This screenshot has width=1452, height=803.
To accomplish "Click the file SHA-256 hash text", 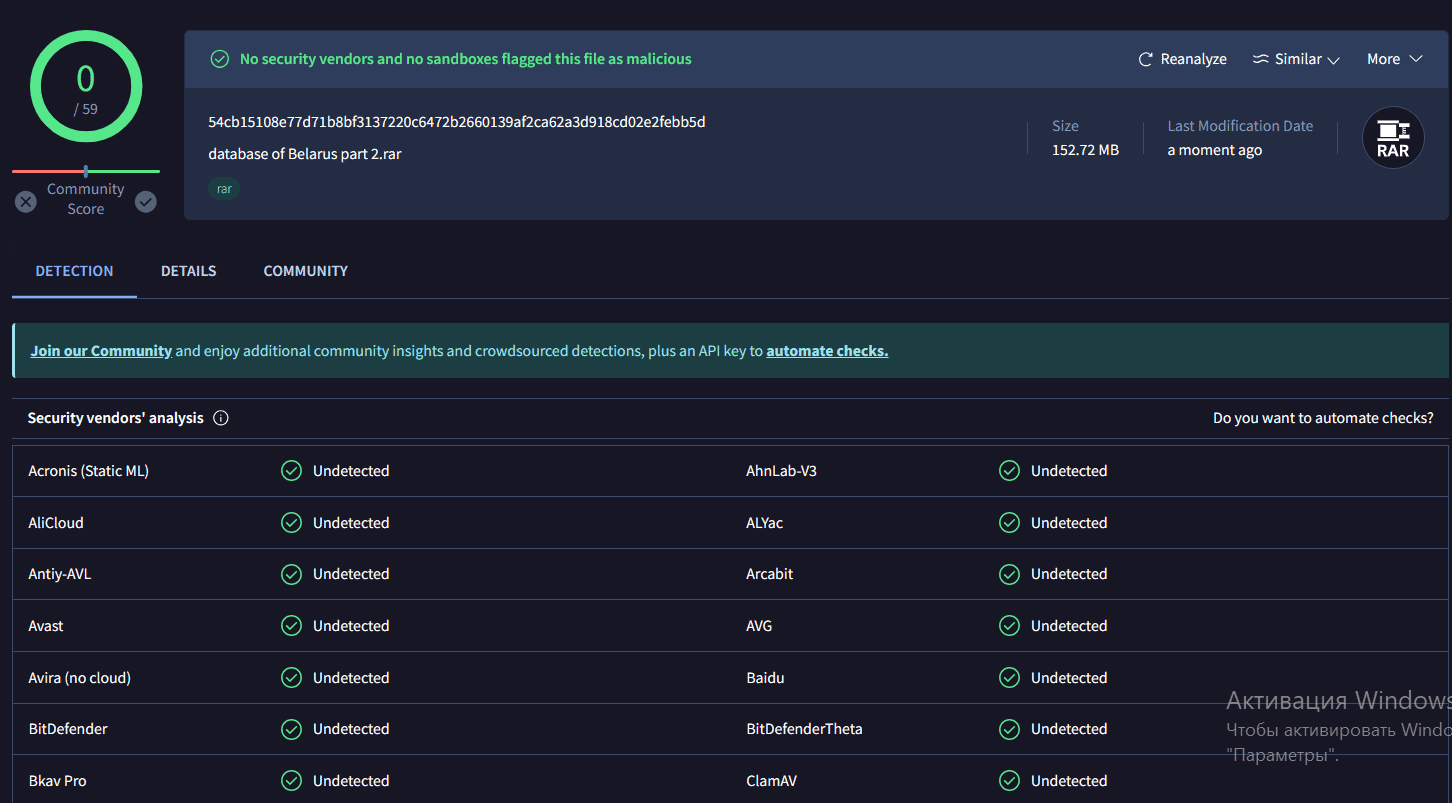I will click(456, 122).
